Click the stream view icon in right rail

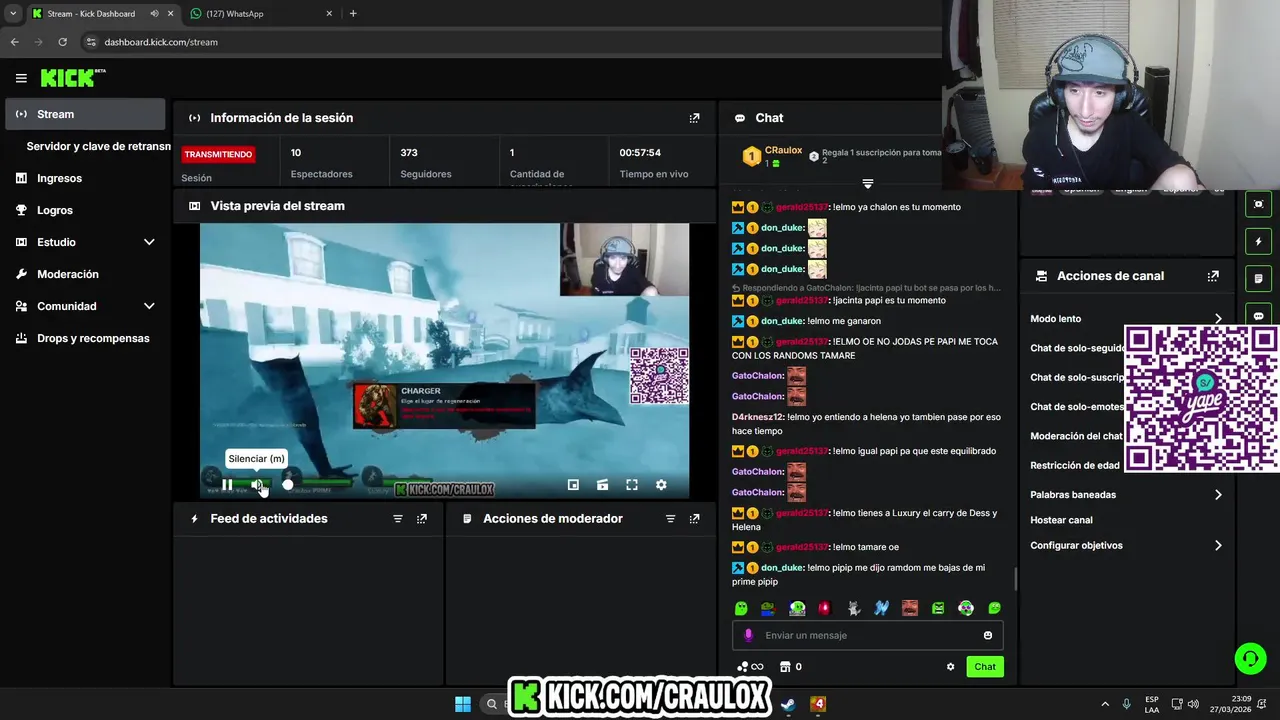point(1258,204)
